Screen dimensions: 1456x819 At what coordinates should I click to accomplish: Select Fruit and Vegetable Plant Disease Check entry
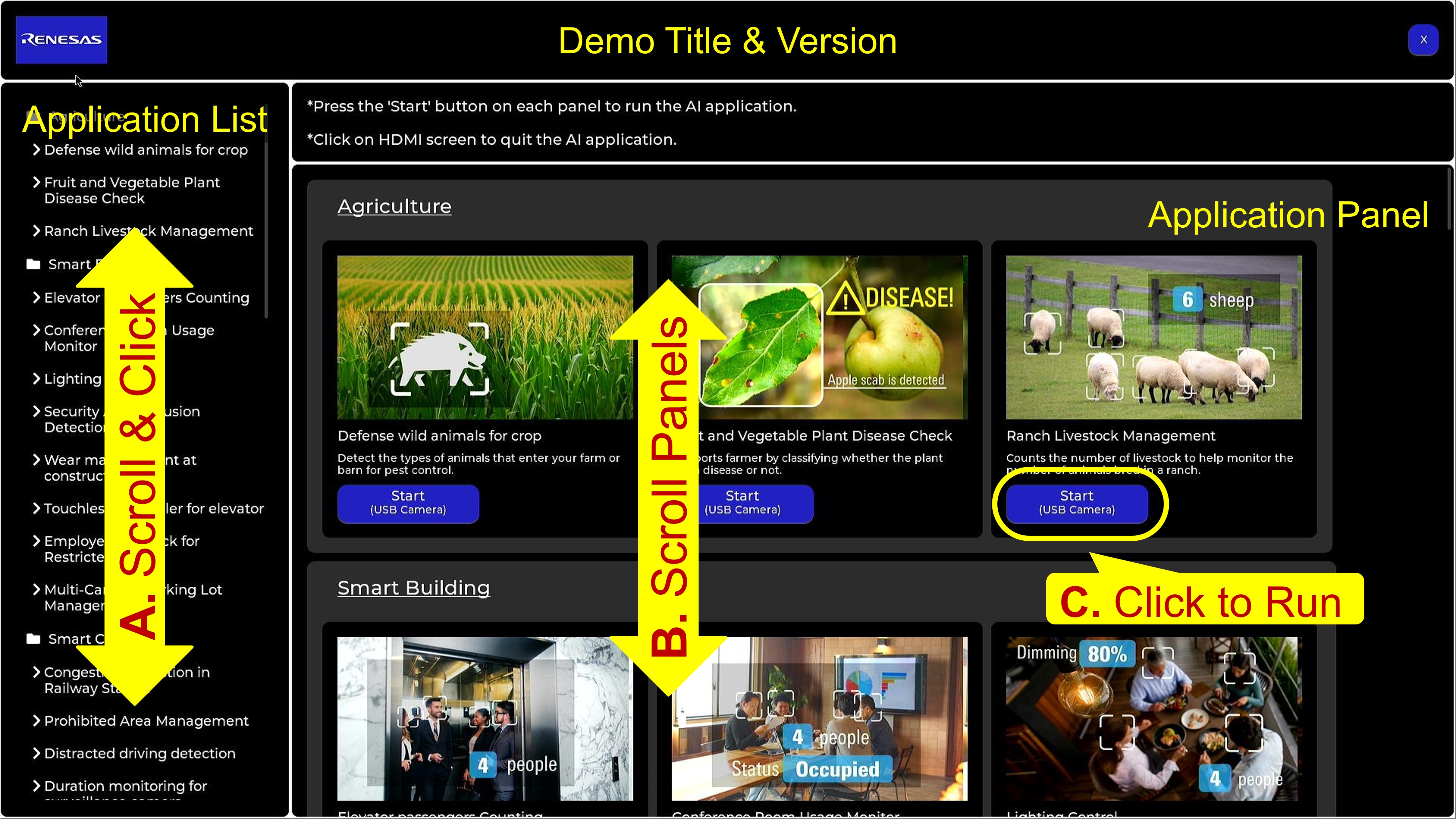[132, 191]
